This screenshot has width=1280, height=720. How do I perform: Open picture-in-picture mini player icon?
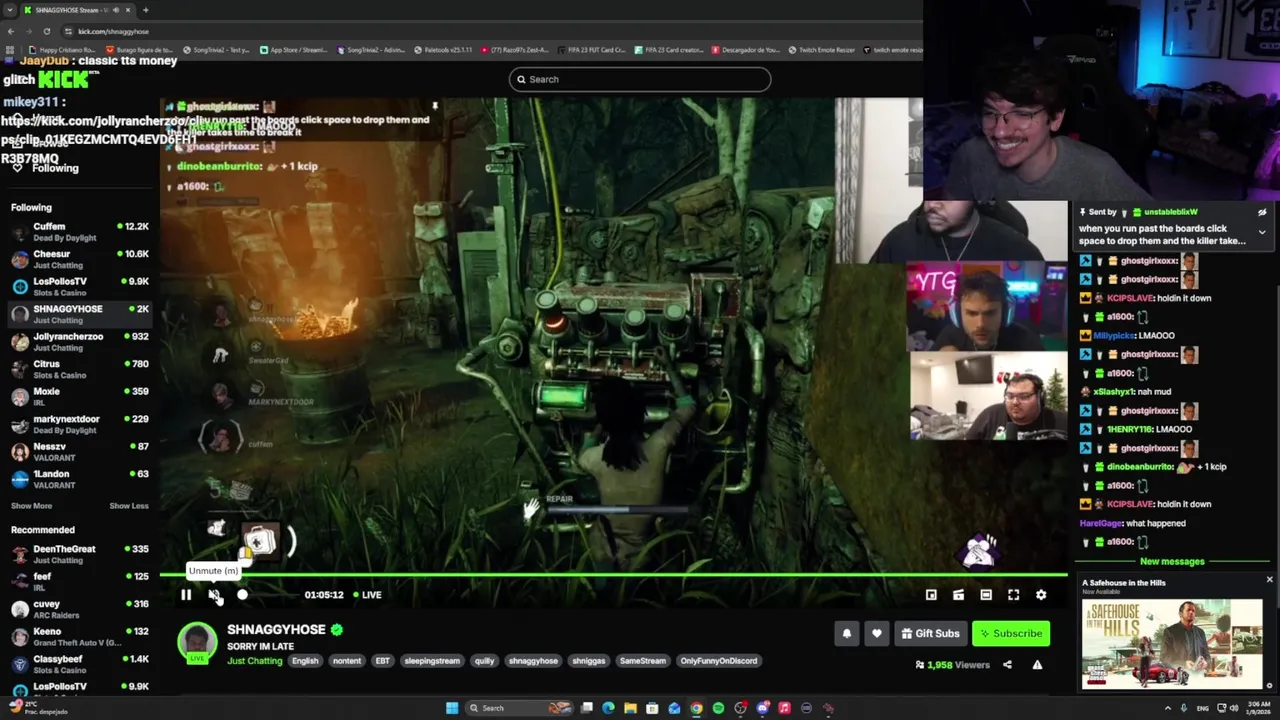931,595
